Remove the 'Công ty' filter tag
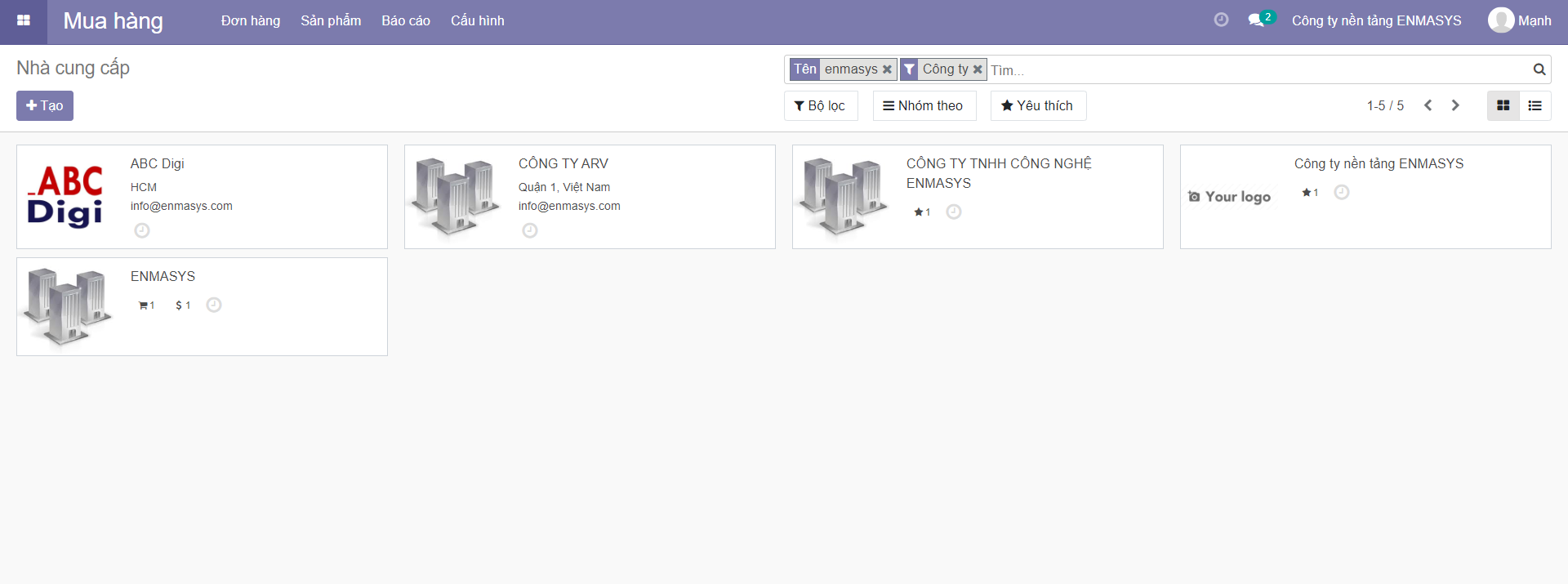Screen dimensions: 1568x584 click(978, 69)
